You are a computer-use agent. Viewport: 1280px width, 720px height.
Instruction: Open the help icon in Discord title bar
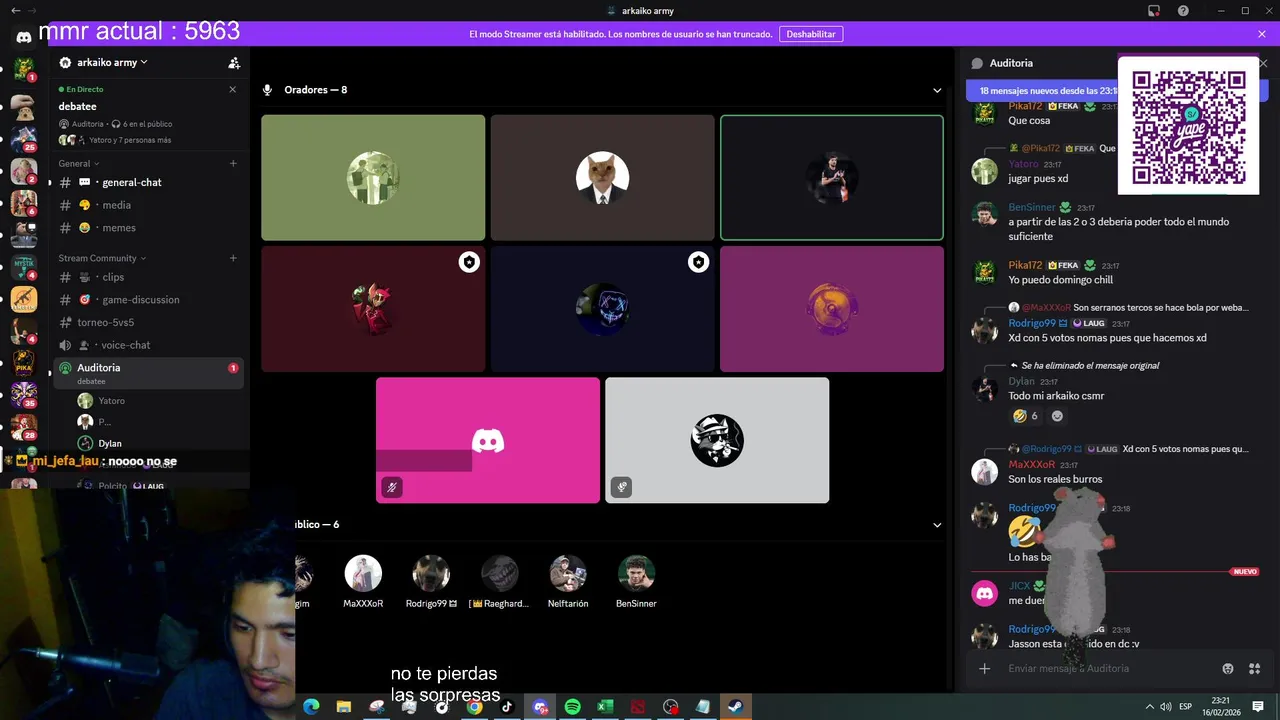1183,11
